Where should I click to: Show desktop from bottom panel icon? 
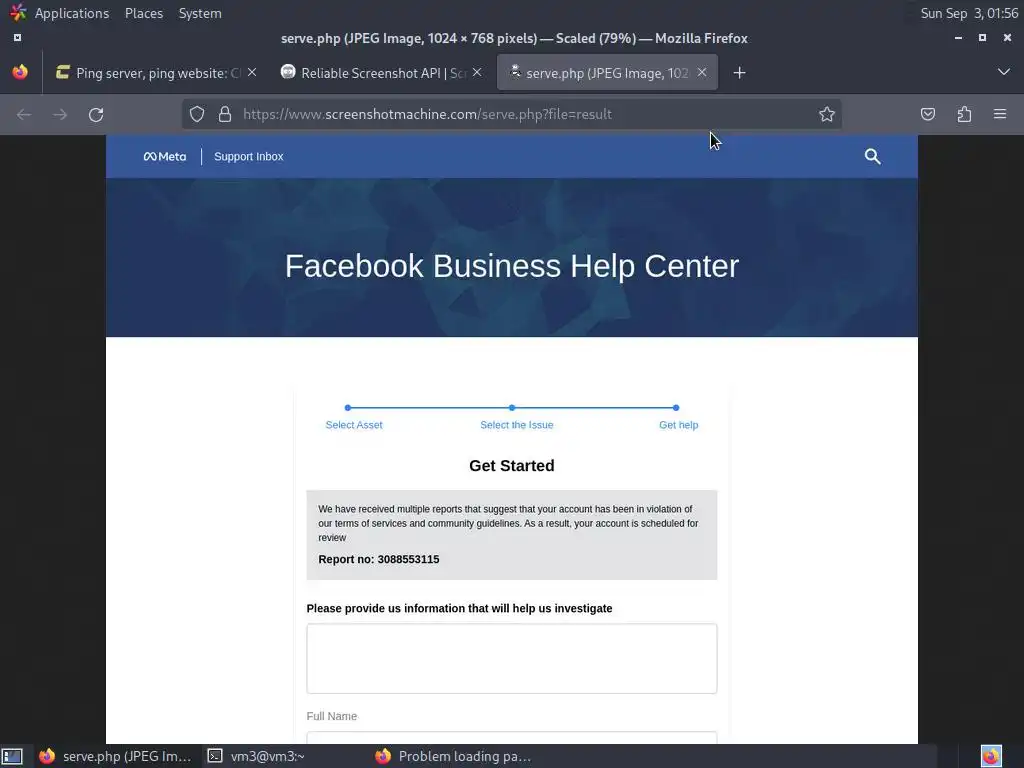12,756
